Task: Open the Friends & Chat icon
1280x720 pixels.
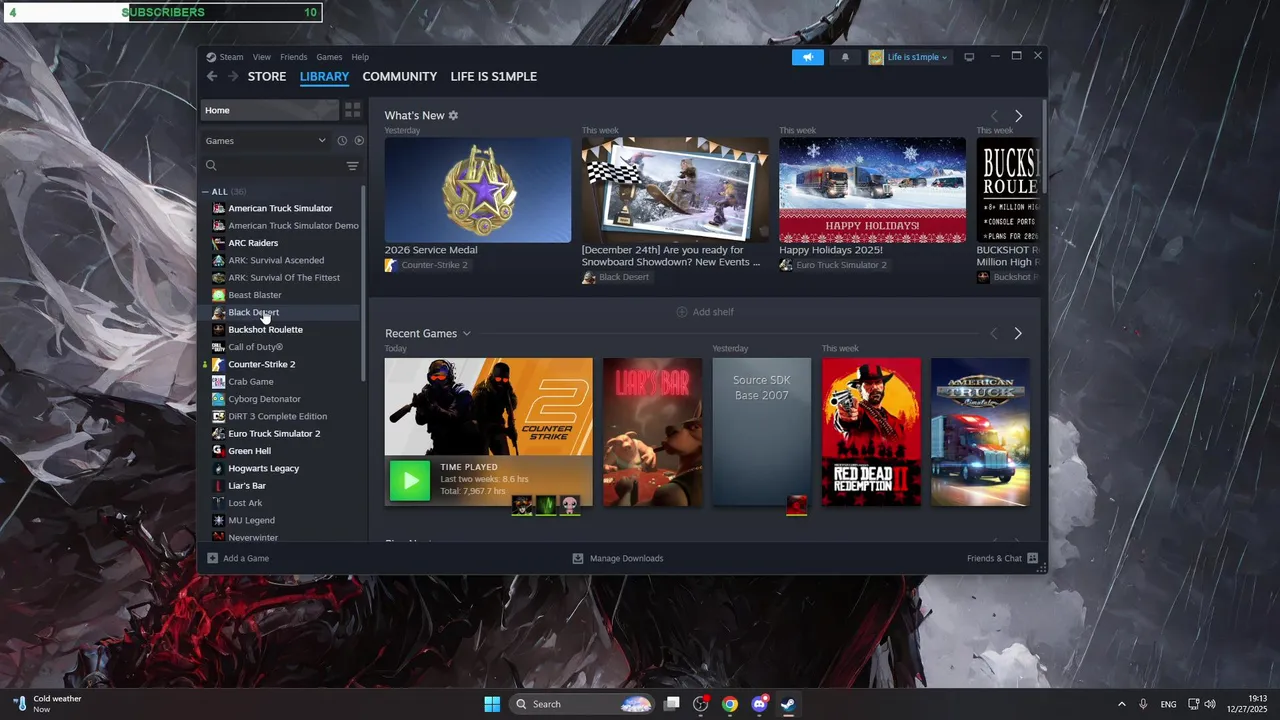Action: [x=1033, y=558]
